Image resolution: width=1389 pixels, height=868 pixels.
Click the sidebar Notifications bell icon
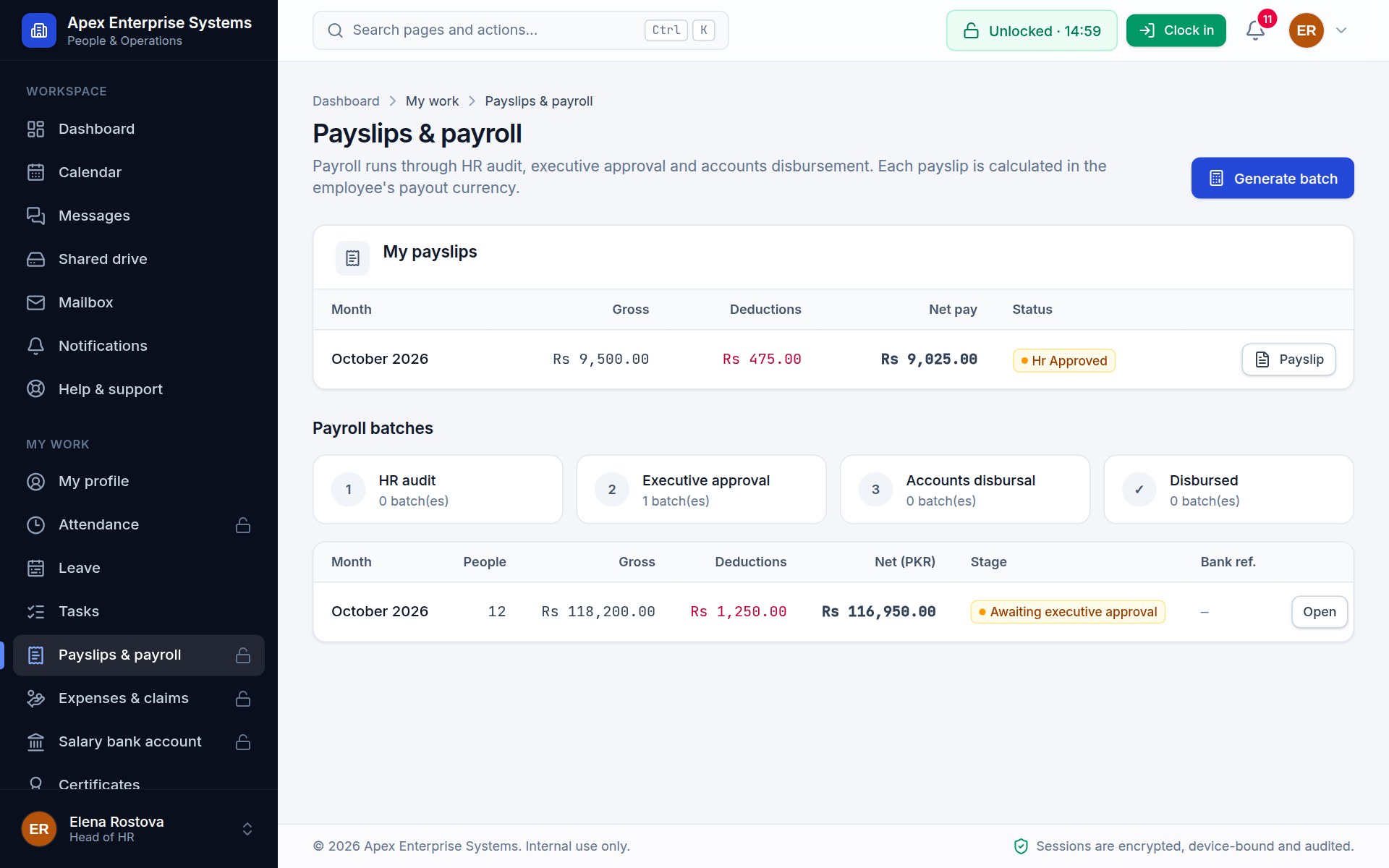[35, 346]
